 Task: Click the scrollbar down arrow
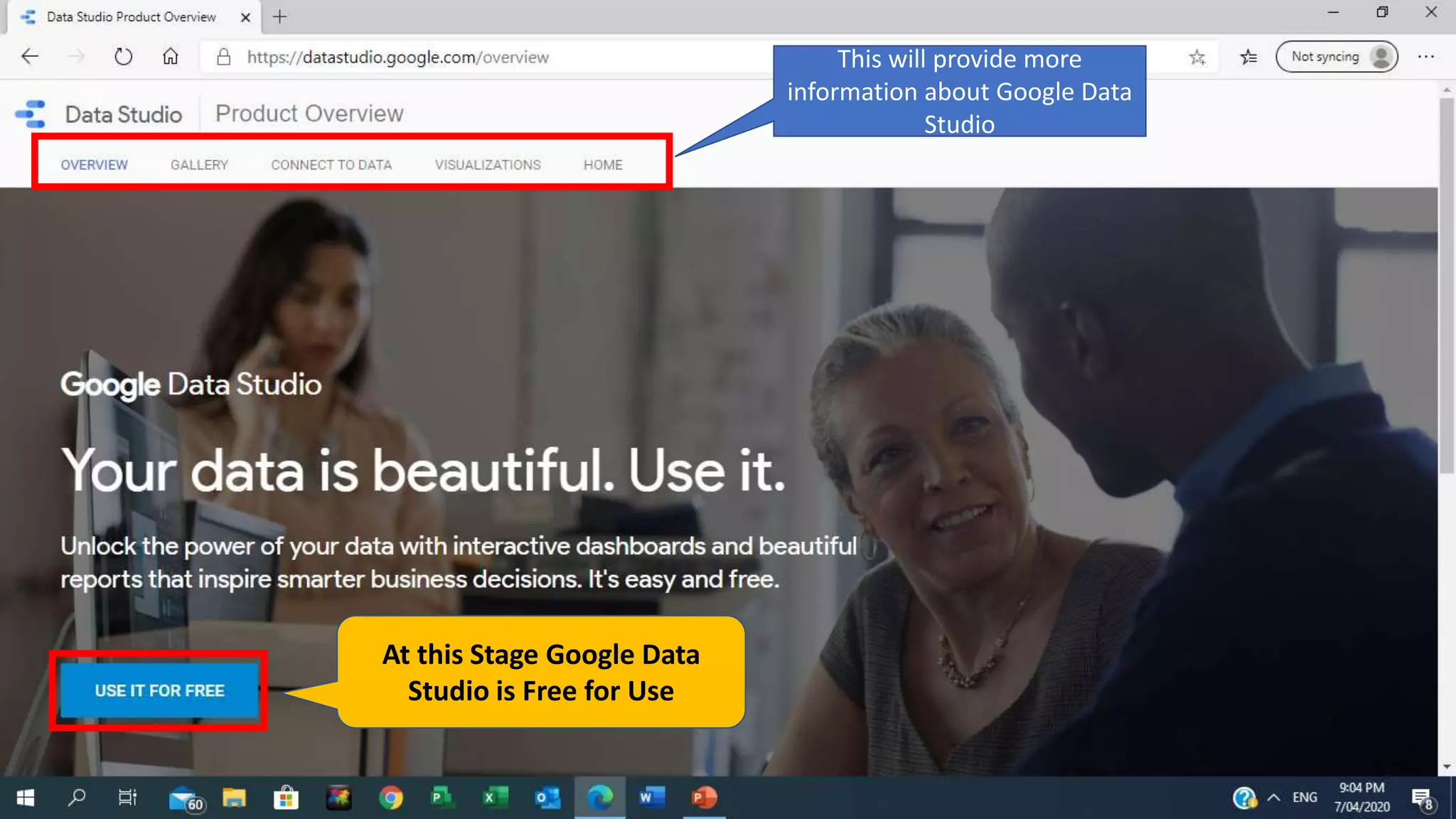[1447, 767]
